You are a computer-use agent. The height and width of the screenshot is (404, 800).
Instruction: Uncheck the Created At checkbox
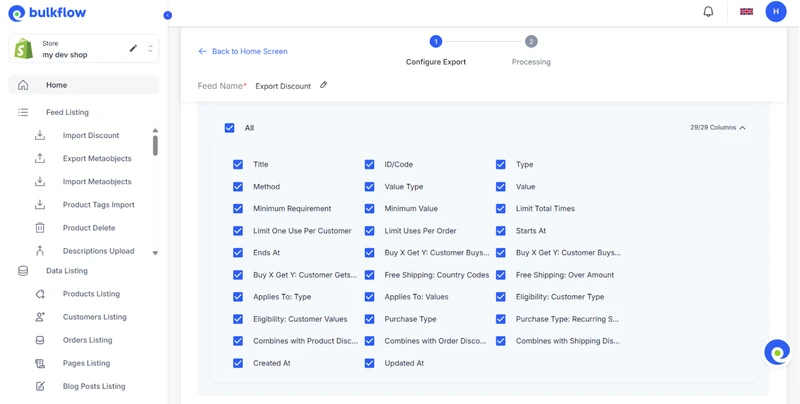point(238,363)
